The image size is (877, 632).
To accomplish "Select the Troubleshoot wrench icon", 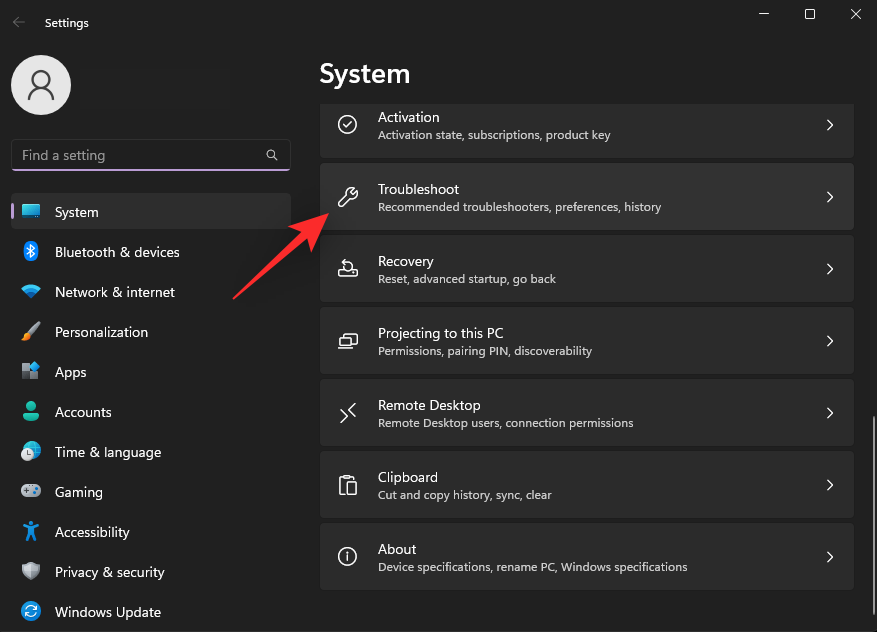I will (347, 196).
